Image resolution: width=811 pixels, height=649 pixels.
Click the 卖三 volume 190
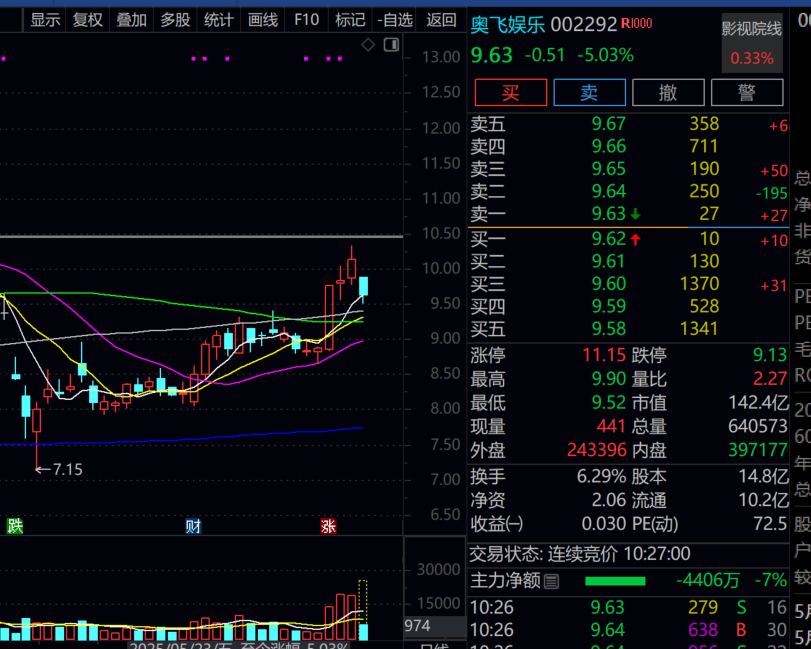point(704,169)
